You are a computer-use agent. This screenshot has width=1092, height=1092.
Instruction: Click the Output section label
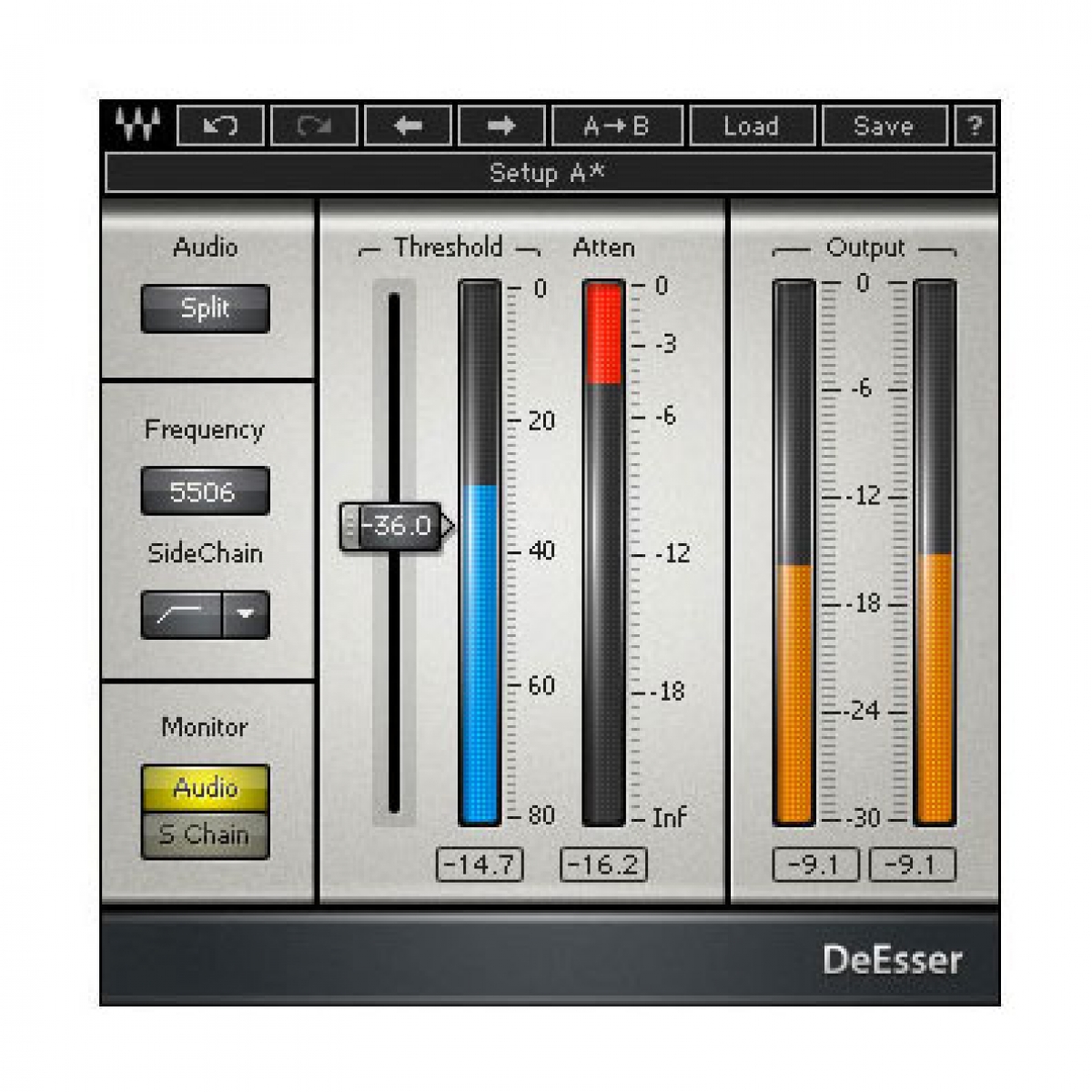865,248
